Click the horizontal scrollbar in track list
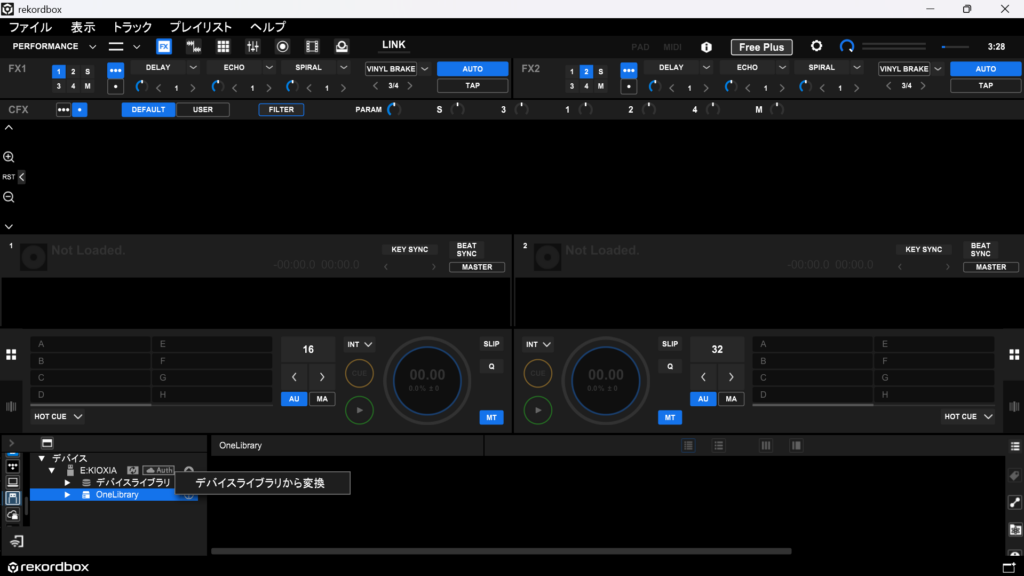The height and width of the screenshot is (576, 1024). click(x=500, y=551)
